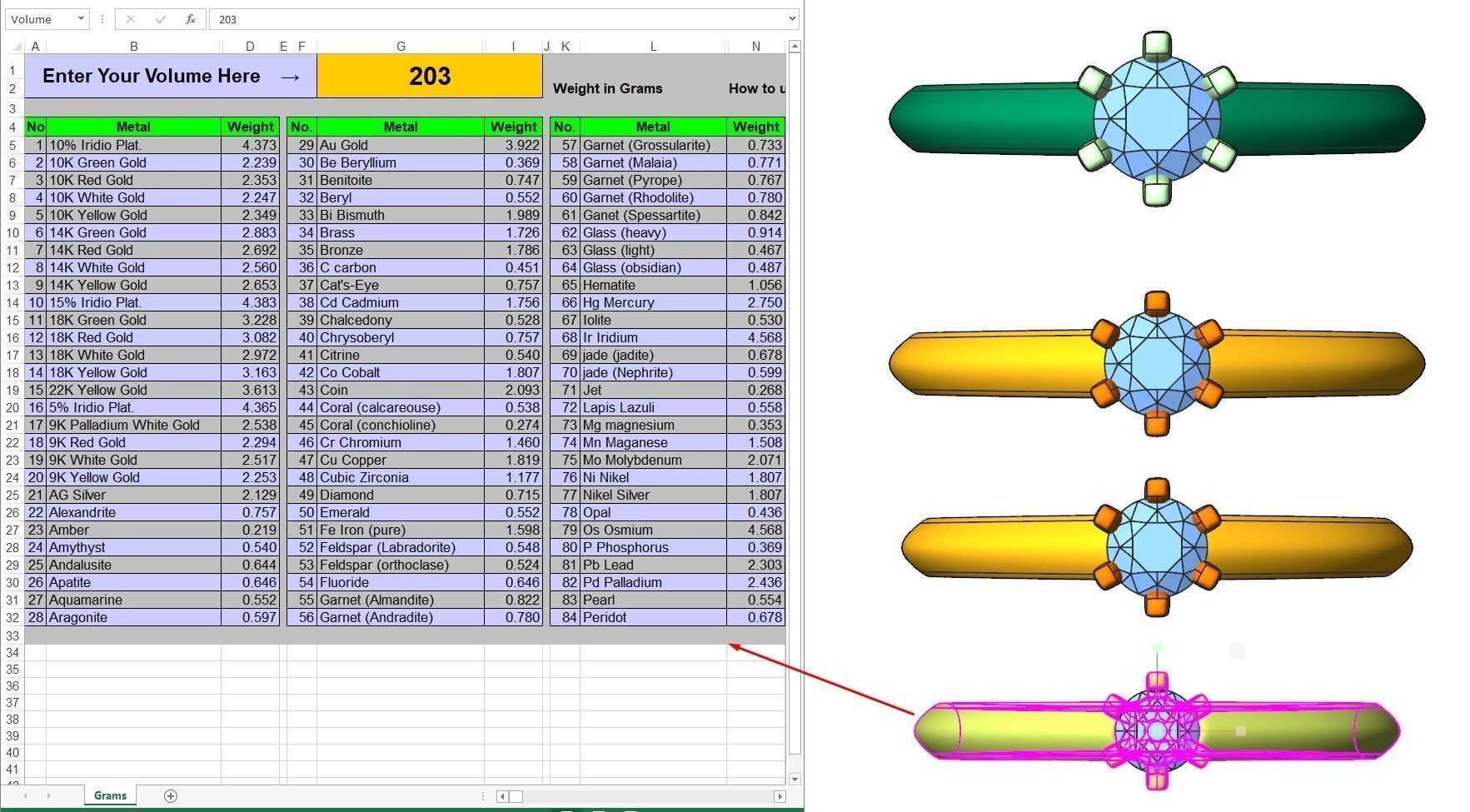Click the 'Enter Your Volume Here' cell
The height and width of the screenshot is (812, 1470).
pyautogui.click(x=171, y=76)
